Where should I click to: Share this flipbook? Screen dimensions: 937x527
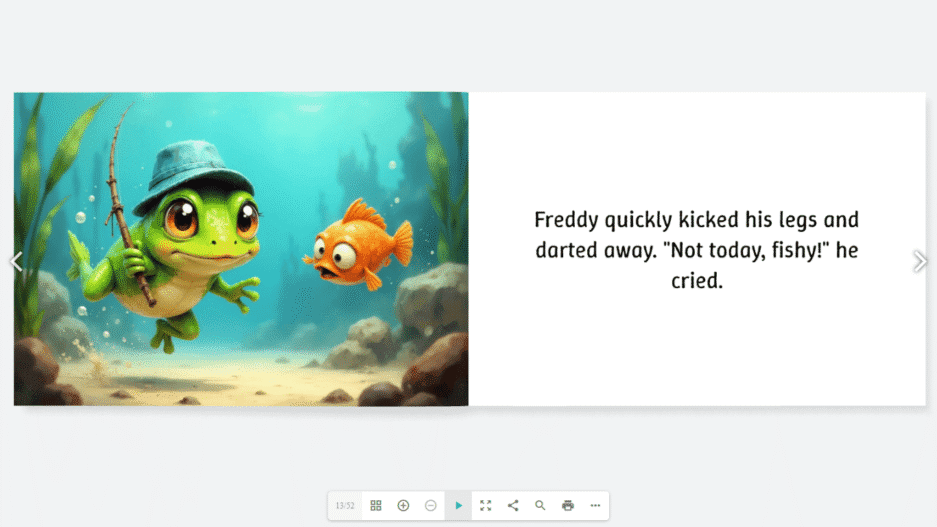(513, 505)
